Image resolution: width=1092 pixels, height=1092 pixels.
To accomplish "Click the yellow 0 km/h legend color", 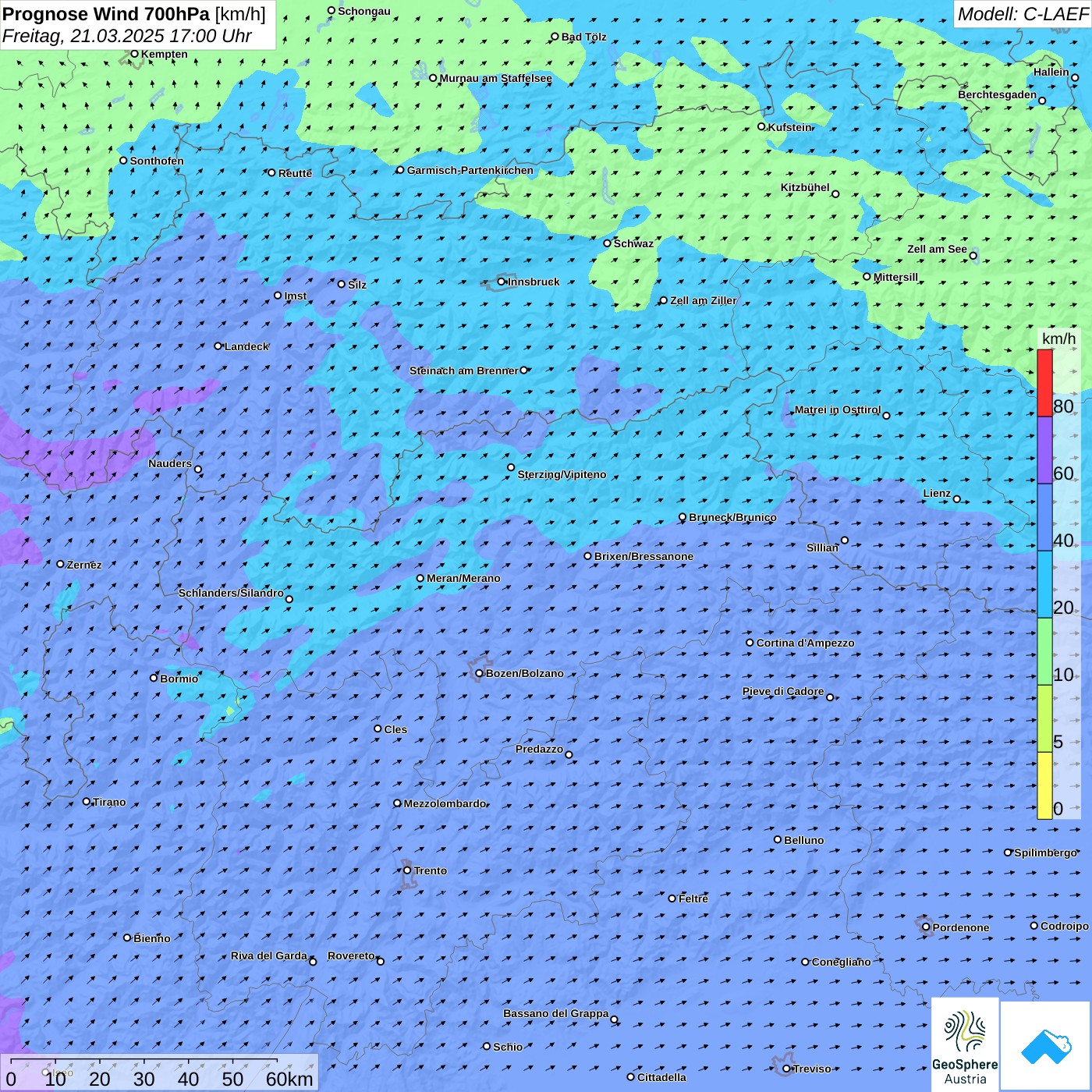I will [1044, 785].
